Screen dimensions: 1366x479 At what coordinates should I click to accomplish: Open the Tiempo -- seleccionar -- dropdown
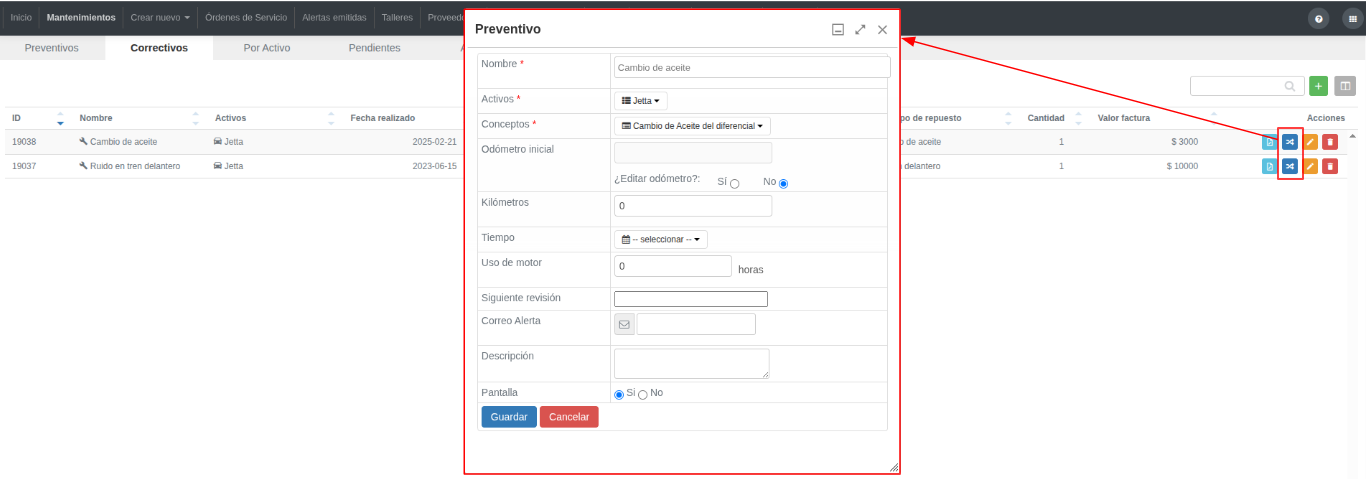click(661, 240)
